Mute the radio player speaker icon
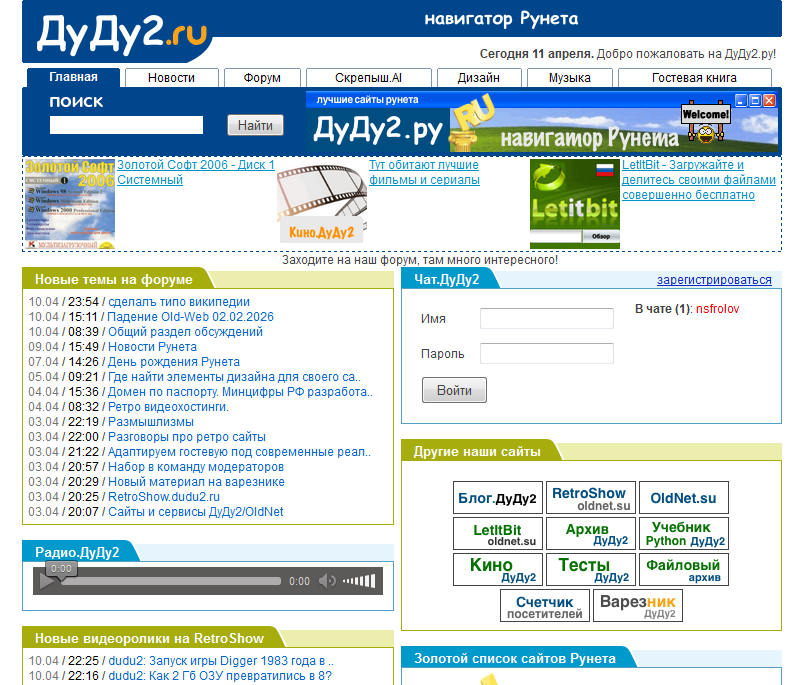 click(x=327, y=581)
